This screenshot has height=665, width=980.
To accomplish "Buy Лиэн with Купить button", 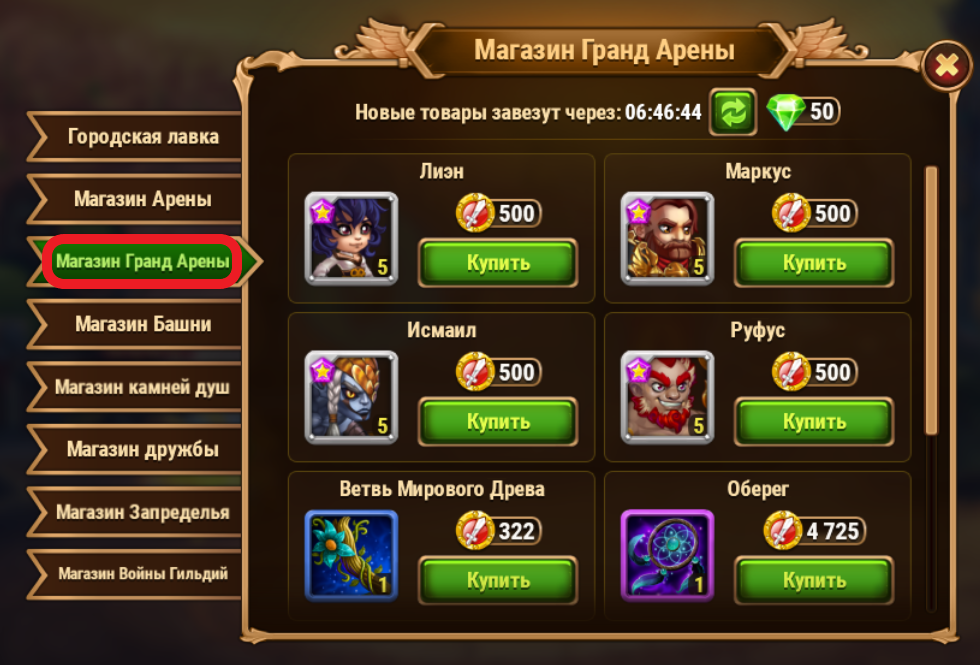I will 498,263.
